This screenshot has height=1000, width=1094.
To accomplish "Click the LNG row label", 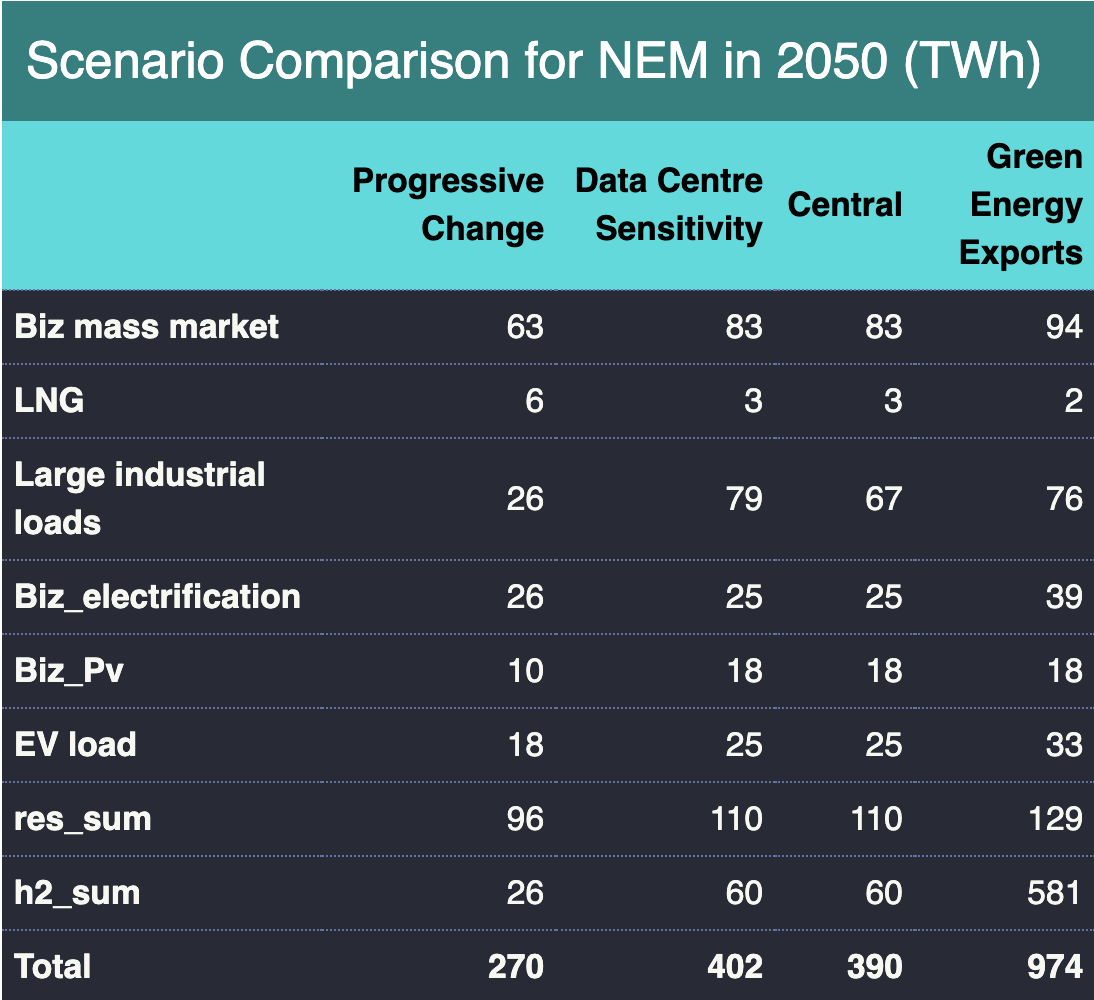I will [49, 401].
